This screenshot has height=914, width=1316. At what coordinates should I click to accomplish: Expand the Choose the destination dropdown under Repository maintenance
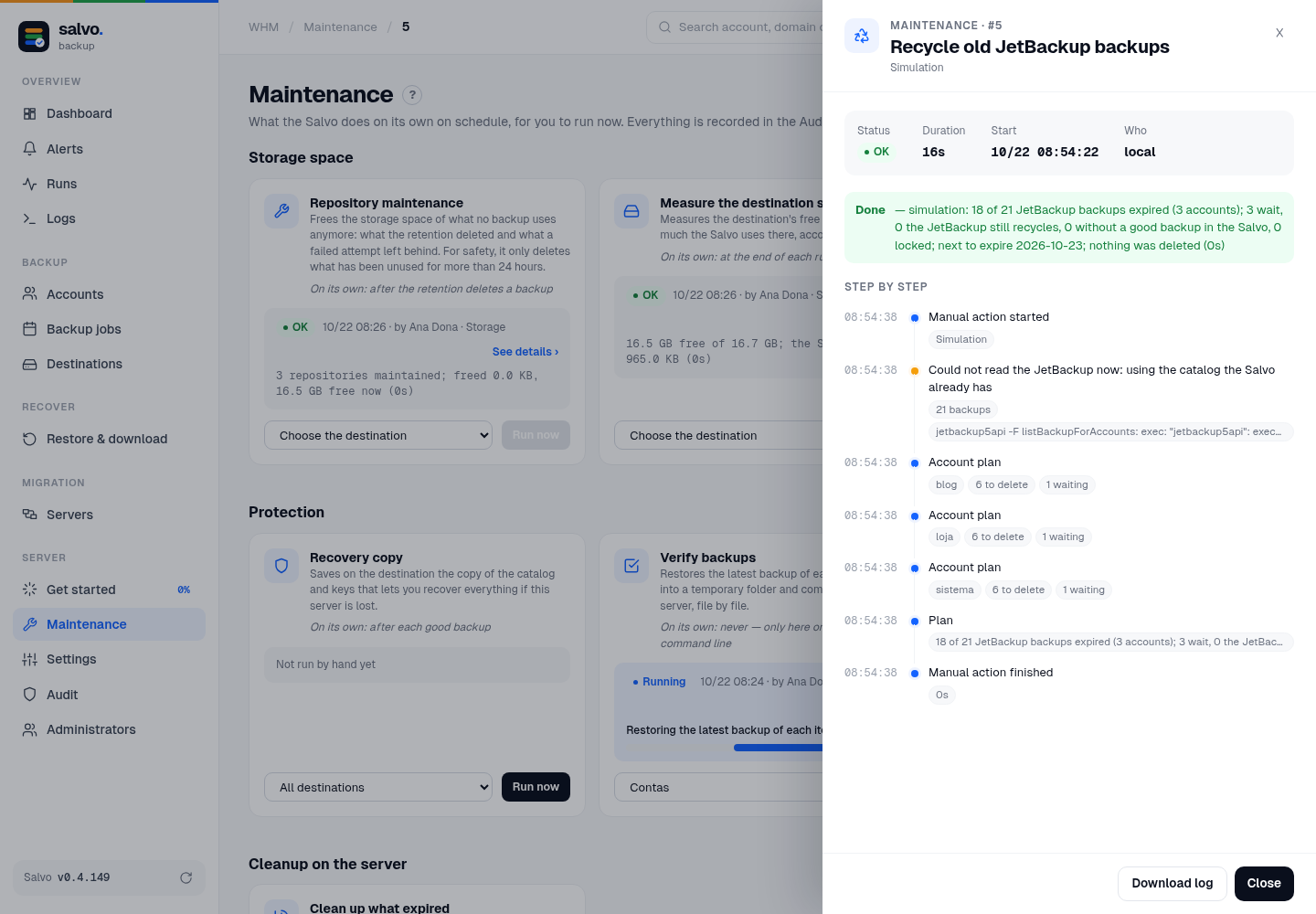(x=378, y=435)
